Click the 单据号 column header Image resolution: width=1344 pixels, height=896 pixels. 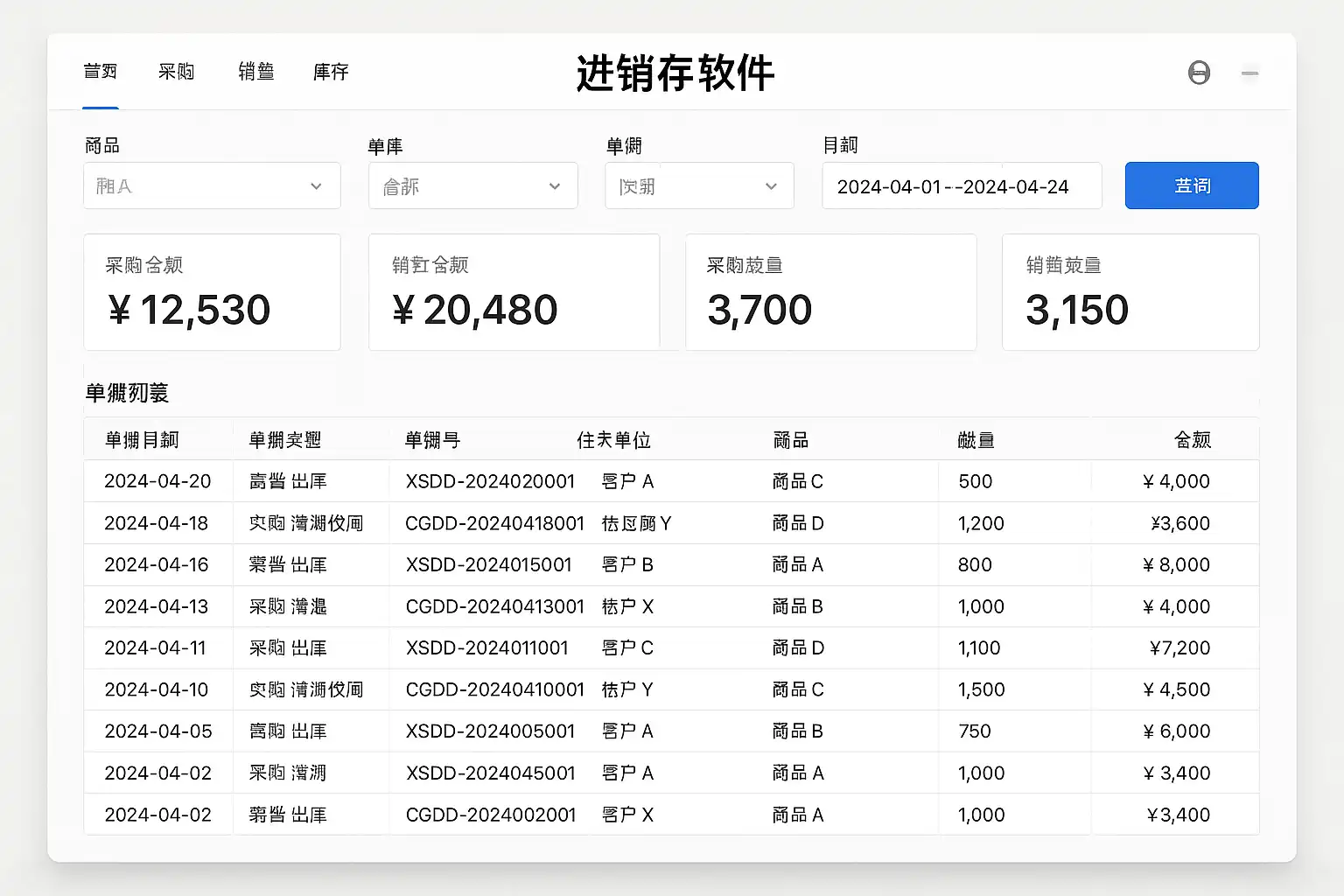click(432, 440)
